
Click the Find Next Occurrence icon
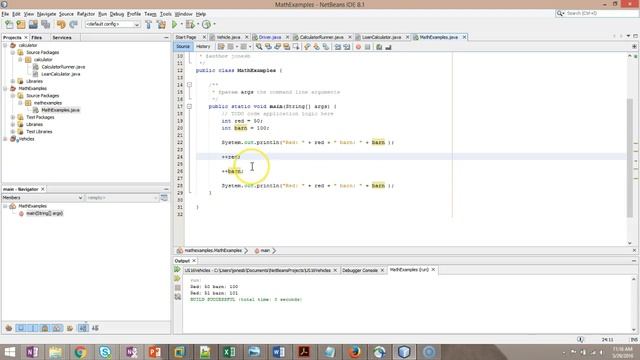tap(278, 47)
